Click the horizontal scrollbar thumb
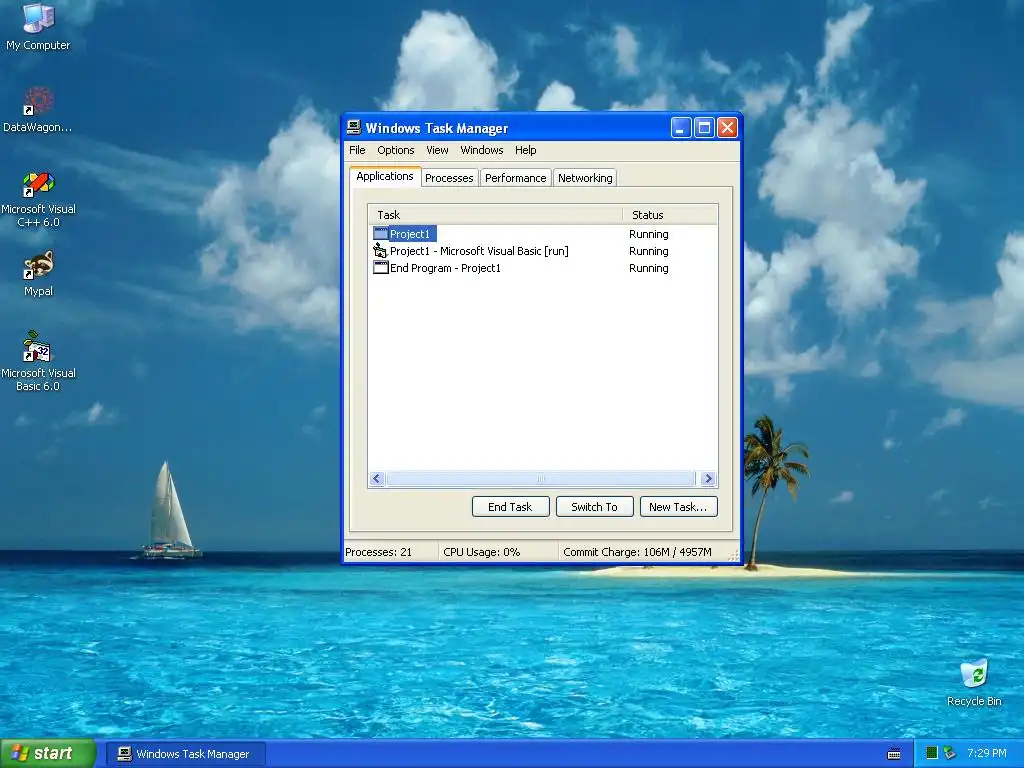 click(x=541, y=479)
